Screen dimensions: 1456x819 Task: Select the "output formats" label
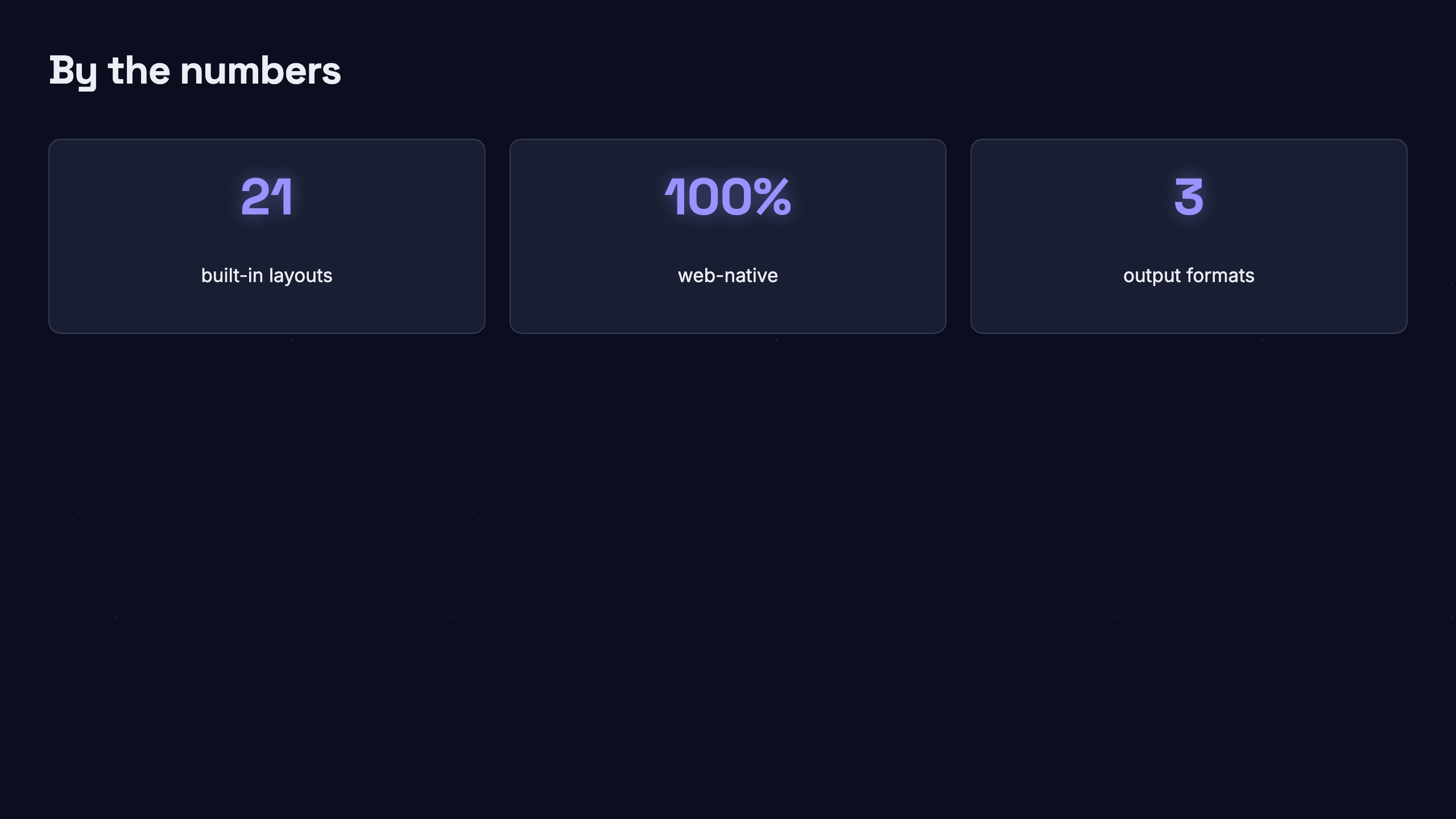[x=1189, y=276]
